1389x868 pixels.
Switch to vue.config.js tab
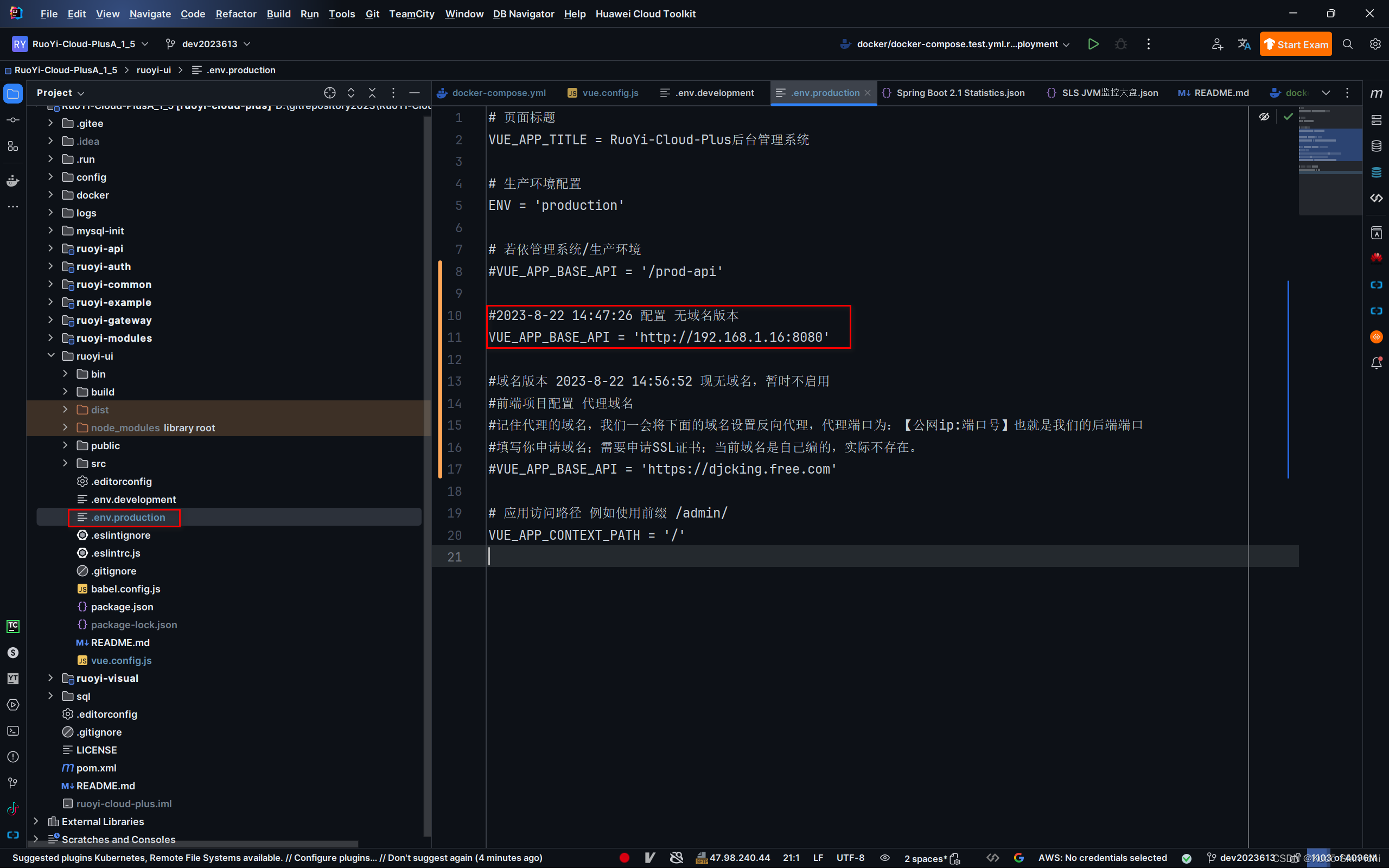(x=604, y=93)
